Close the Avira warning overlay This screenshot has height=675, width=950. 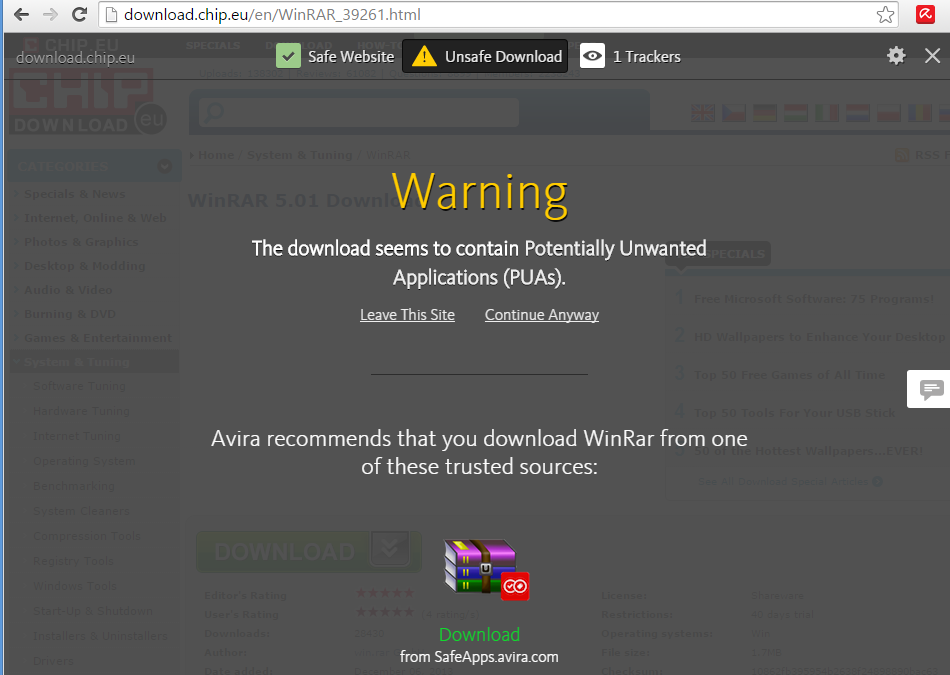click(x=932, y=56)
